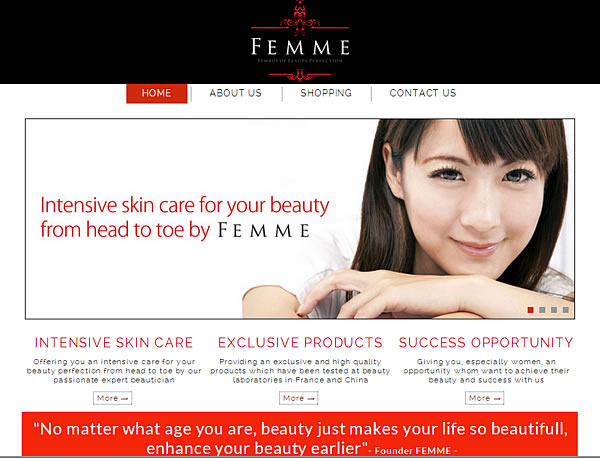Go to the ABOUT US page
The image size is (600, 458).
235,93
